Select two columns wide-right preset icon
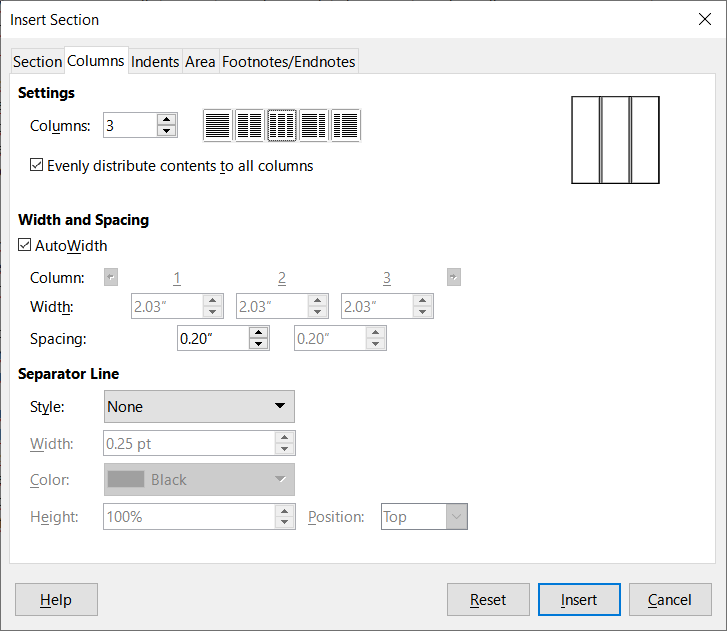The width and height of the screenshot is (727, 631). coord(346,126)
